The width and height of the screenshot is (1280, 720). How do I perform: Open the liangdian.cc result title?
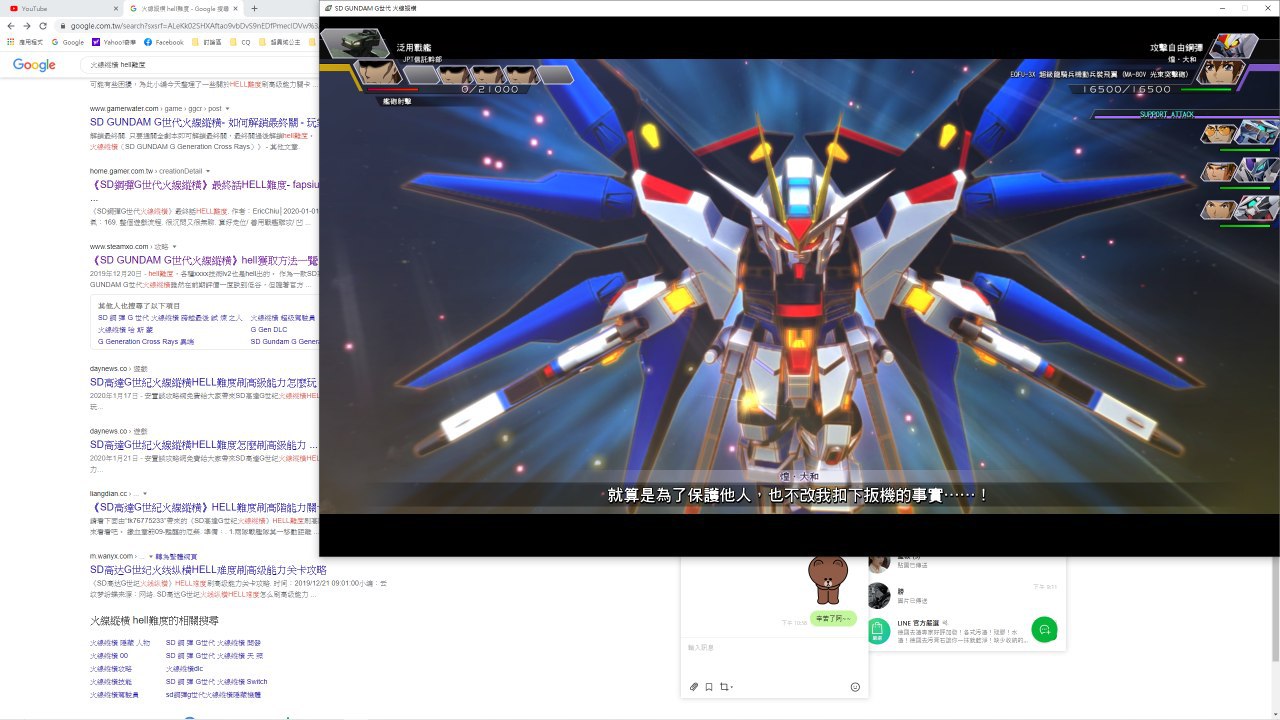point(204,507)
